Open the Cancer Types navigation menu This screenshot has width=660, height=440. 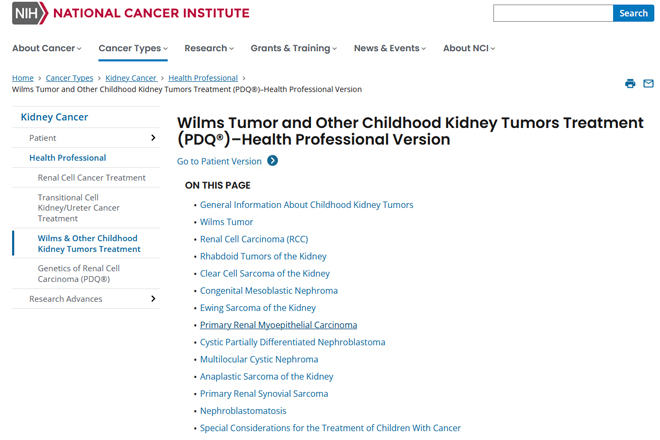pyautogui.click(x=133, y=48)
